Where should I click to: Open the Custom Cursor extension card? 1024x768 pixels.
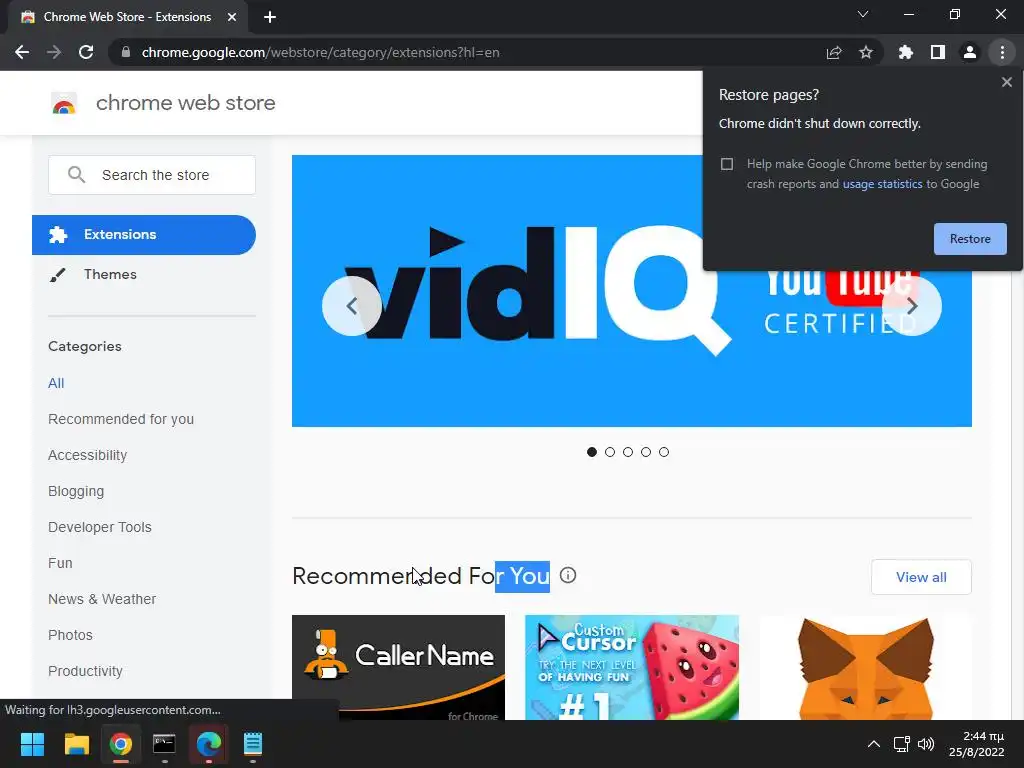coord(632,667)
